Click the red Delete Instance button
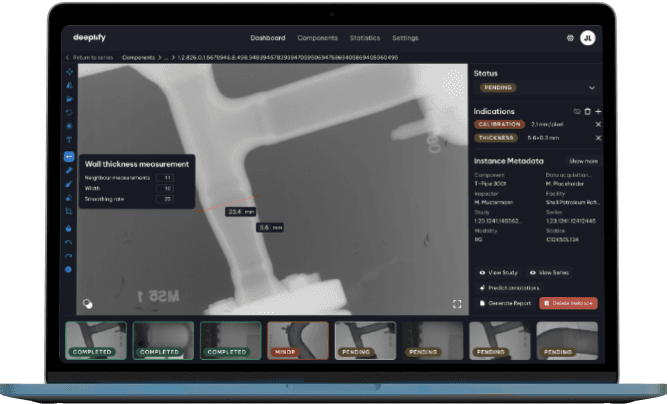This screenshot has height=404, width=668. [x=568, y=303]
